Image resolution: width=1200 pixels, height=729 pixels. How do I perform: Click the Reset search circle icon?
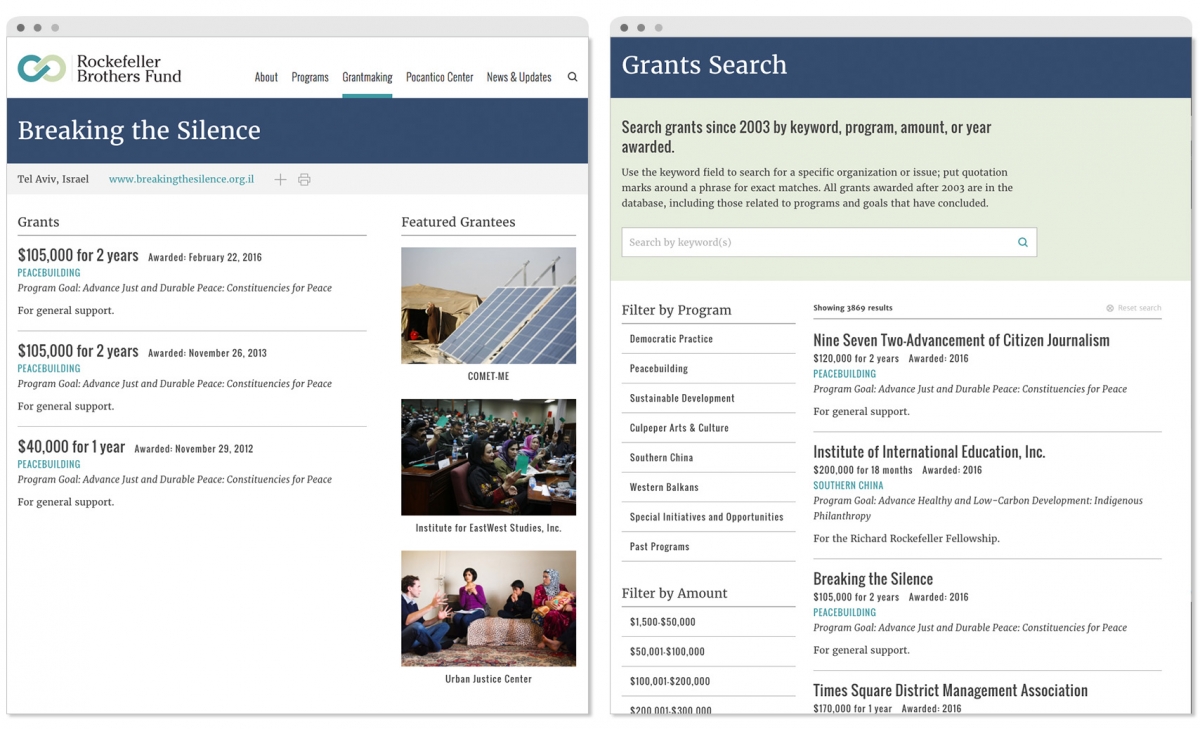tap(1110, 308)
